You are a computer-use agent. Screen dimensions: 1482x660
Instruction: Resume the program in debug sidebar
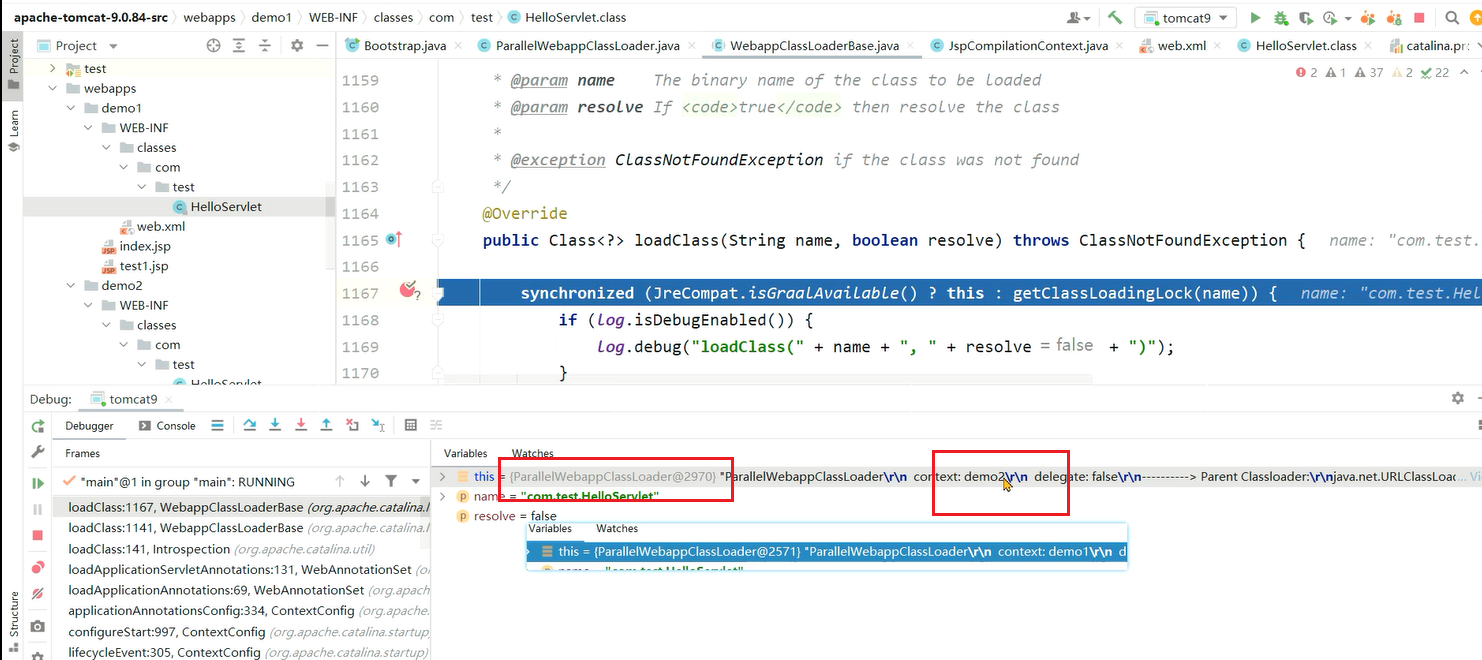38,483
